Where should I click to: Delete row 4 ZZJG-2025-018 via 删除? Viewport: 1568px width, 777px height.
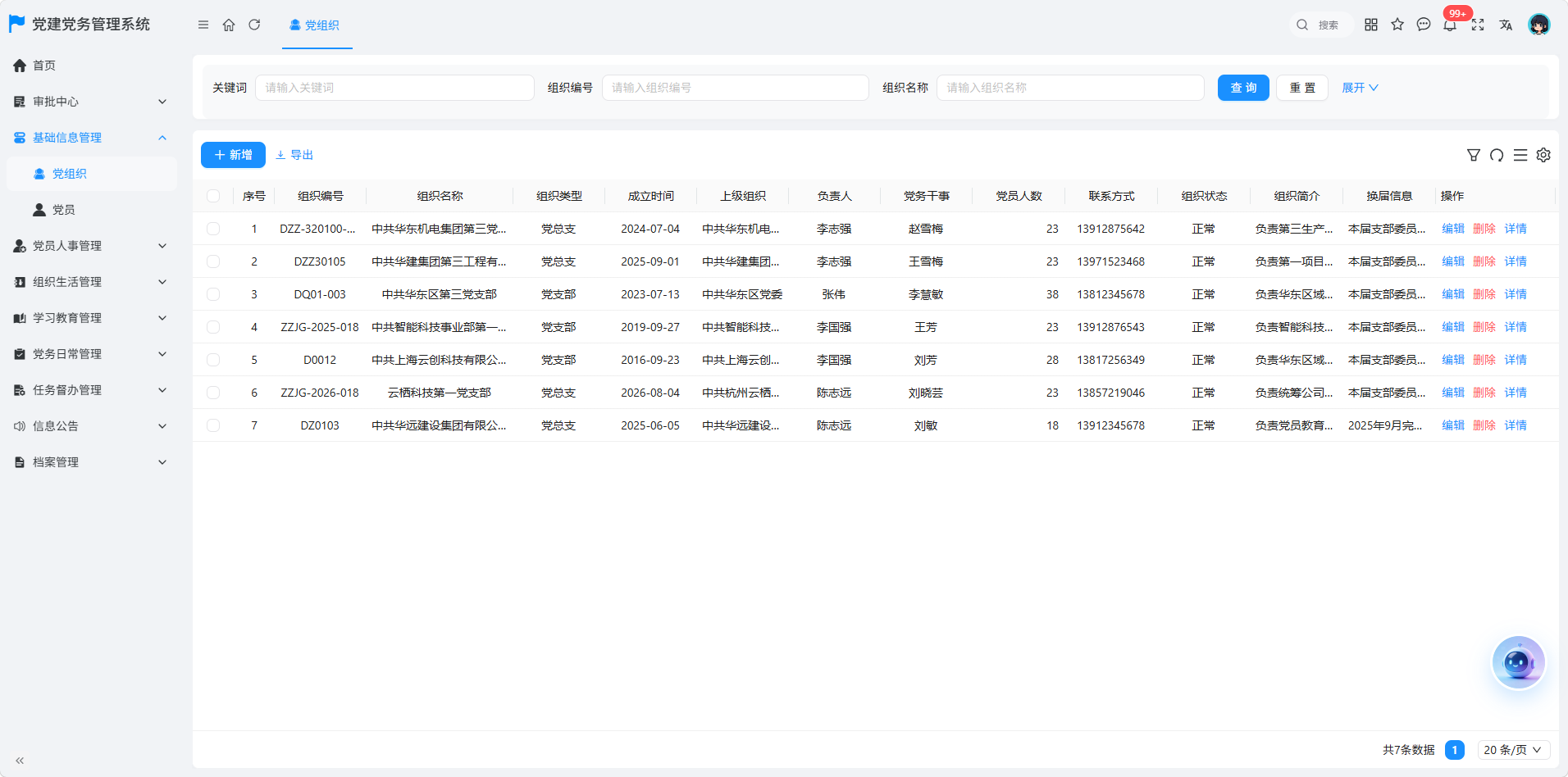point(1484,327)
